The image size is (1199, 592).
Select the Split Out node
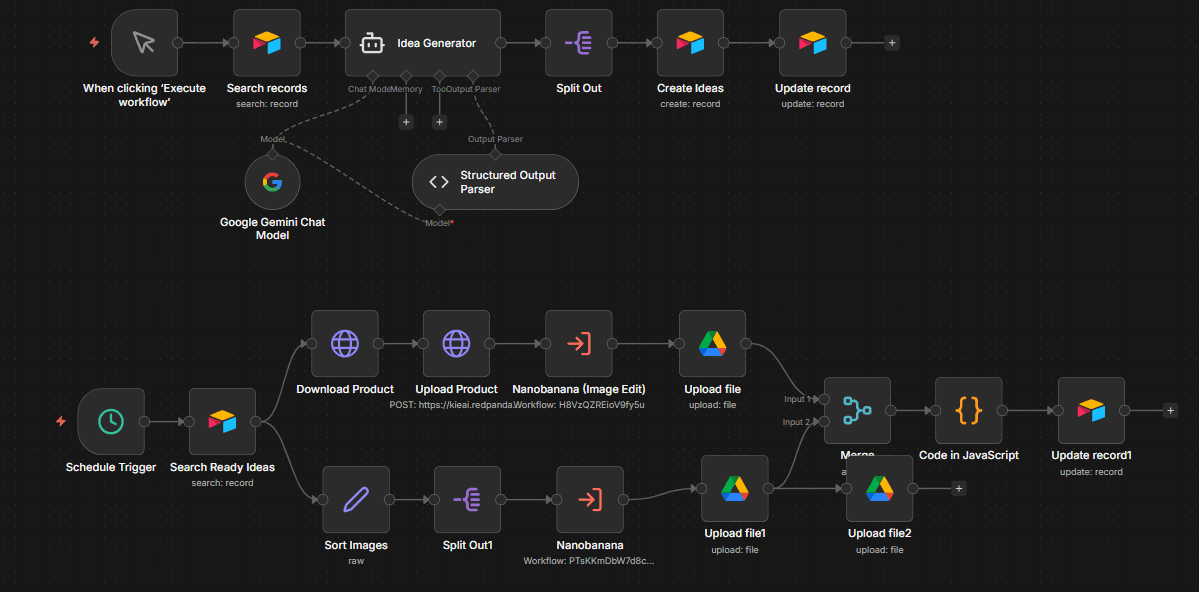point(578,43)
